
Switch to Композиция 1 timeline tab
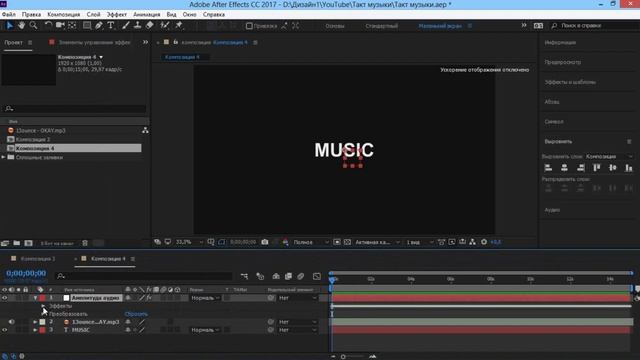click(x=38, y=259)
